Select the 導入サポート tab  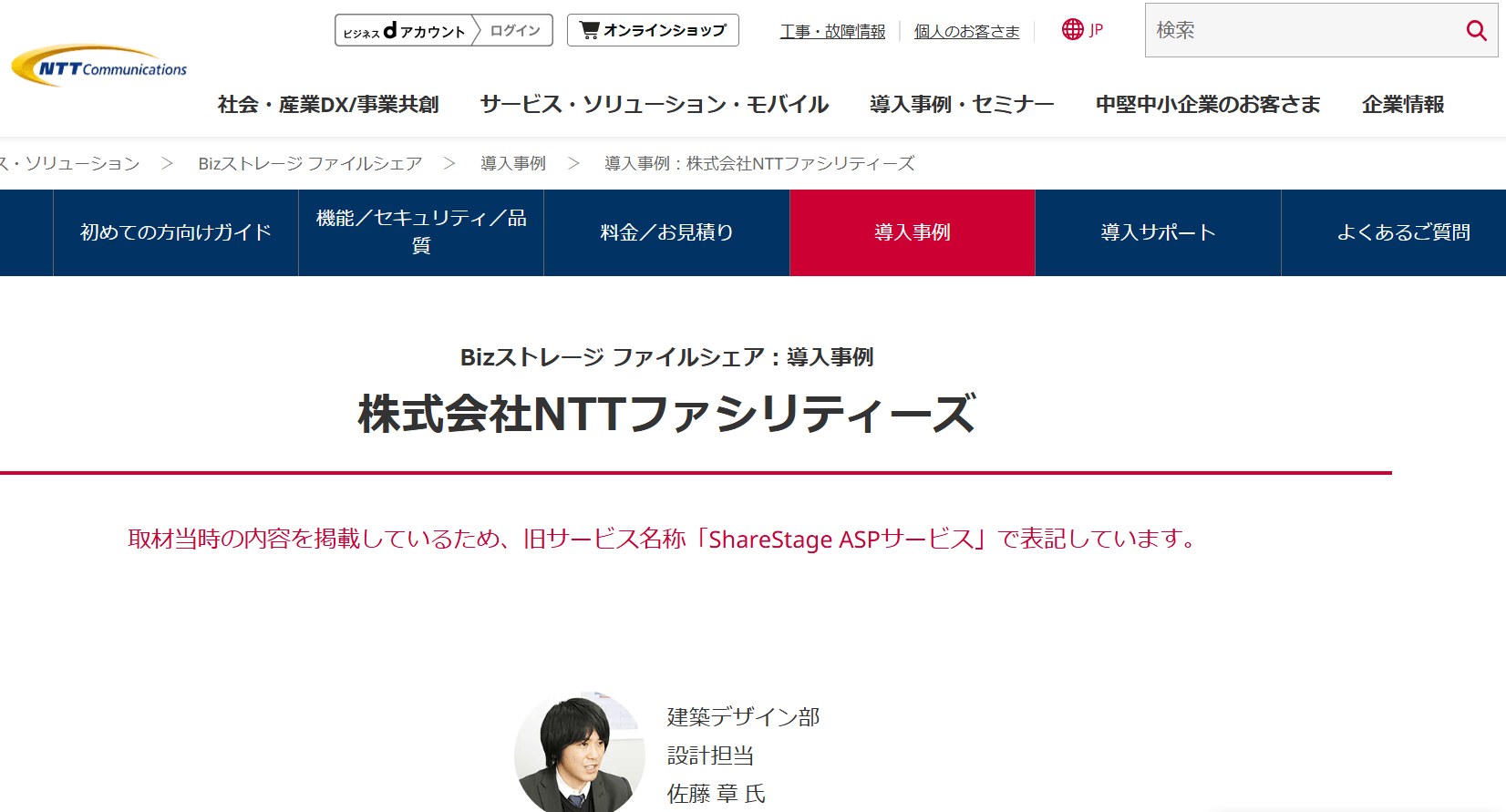(1158, 232)
